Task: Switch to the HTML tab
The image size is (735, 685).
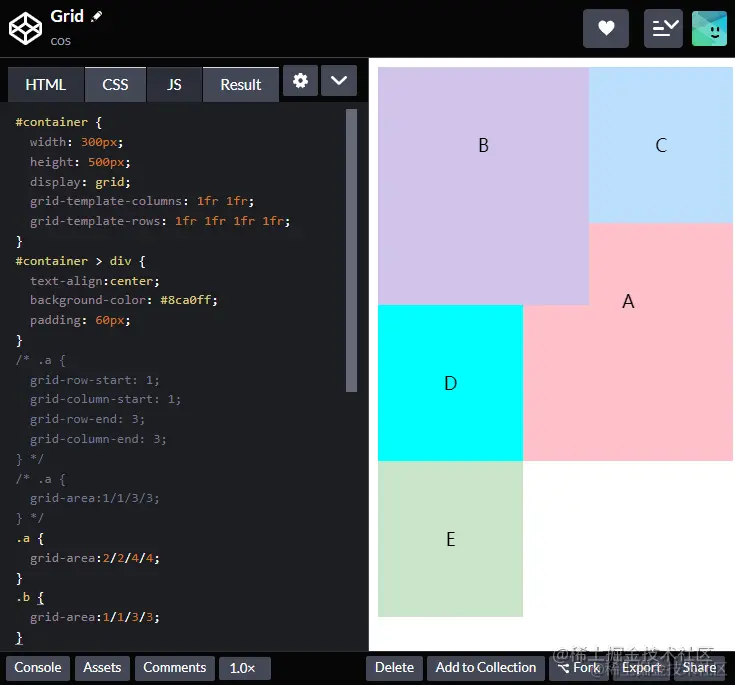Action: (x=45, y=84)
